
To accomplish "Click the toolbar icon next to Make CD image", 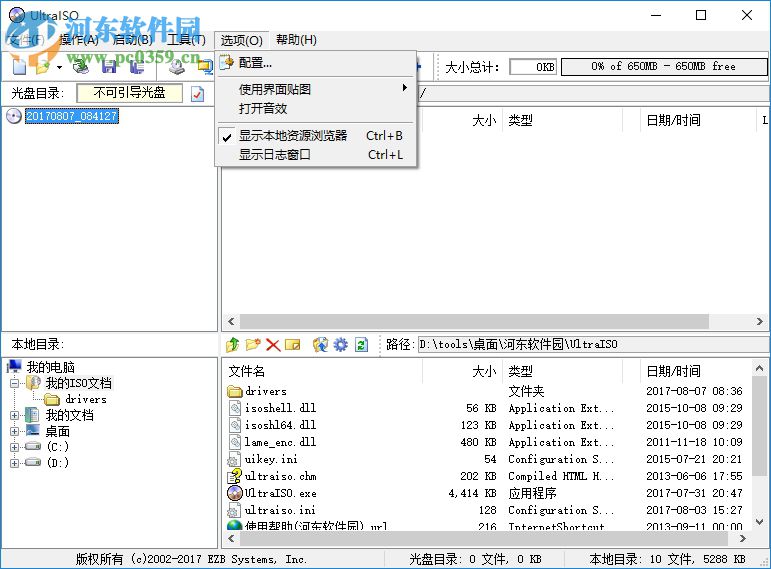I will 205,65.
